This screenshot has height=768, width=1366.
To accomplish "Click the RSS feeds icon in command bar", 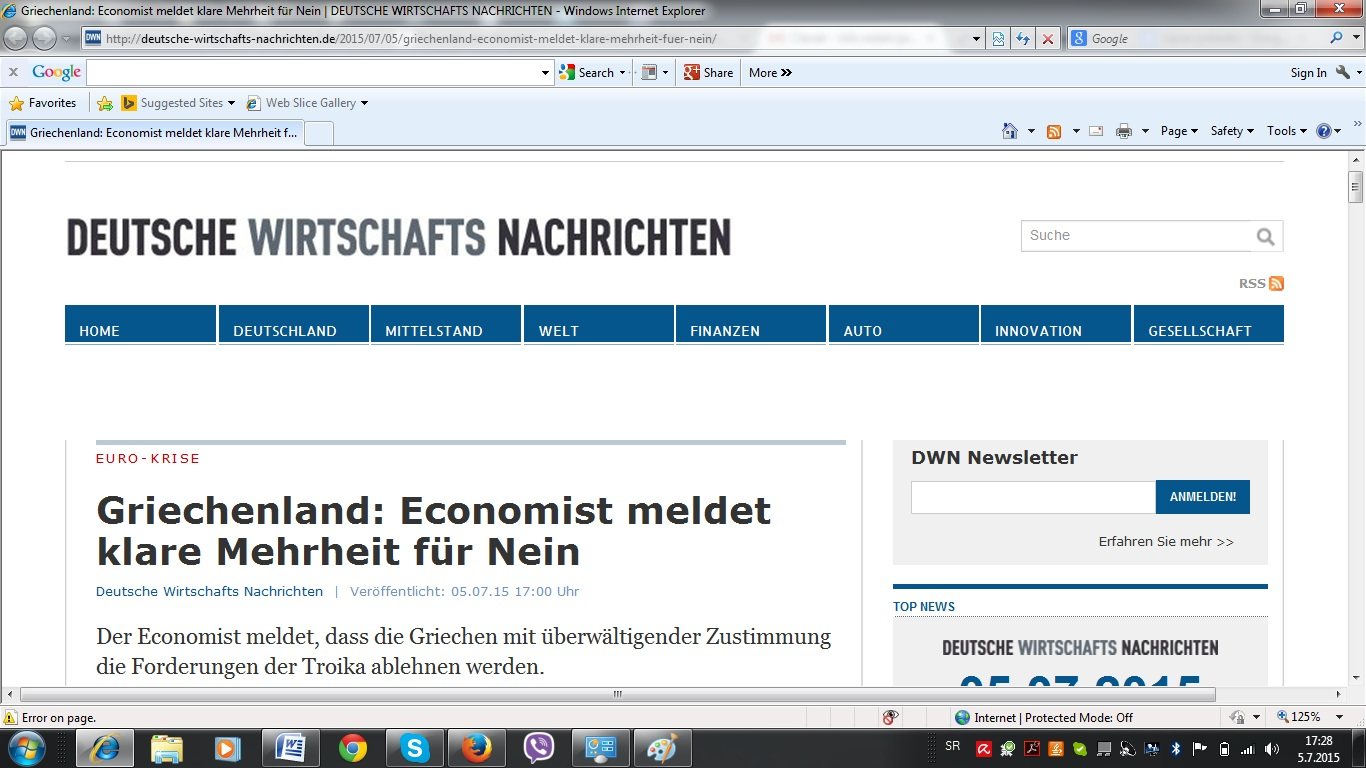I will [x=1054, y=131].
